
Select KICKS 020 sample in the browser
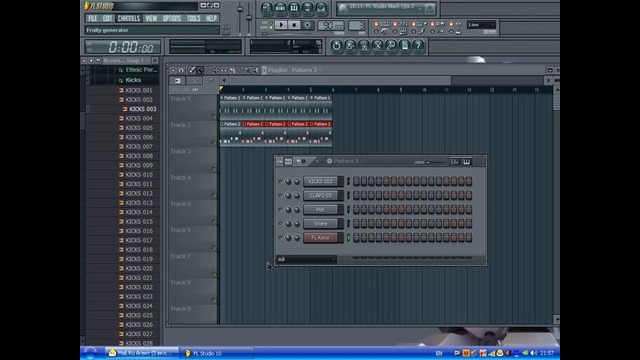tap(139, 269)
